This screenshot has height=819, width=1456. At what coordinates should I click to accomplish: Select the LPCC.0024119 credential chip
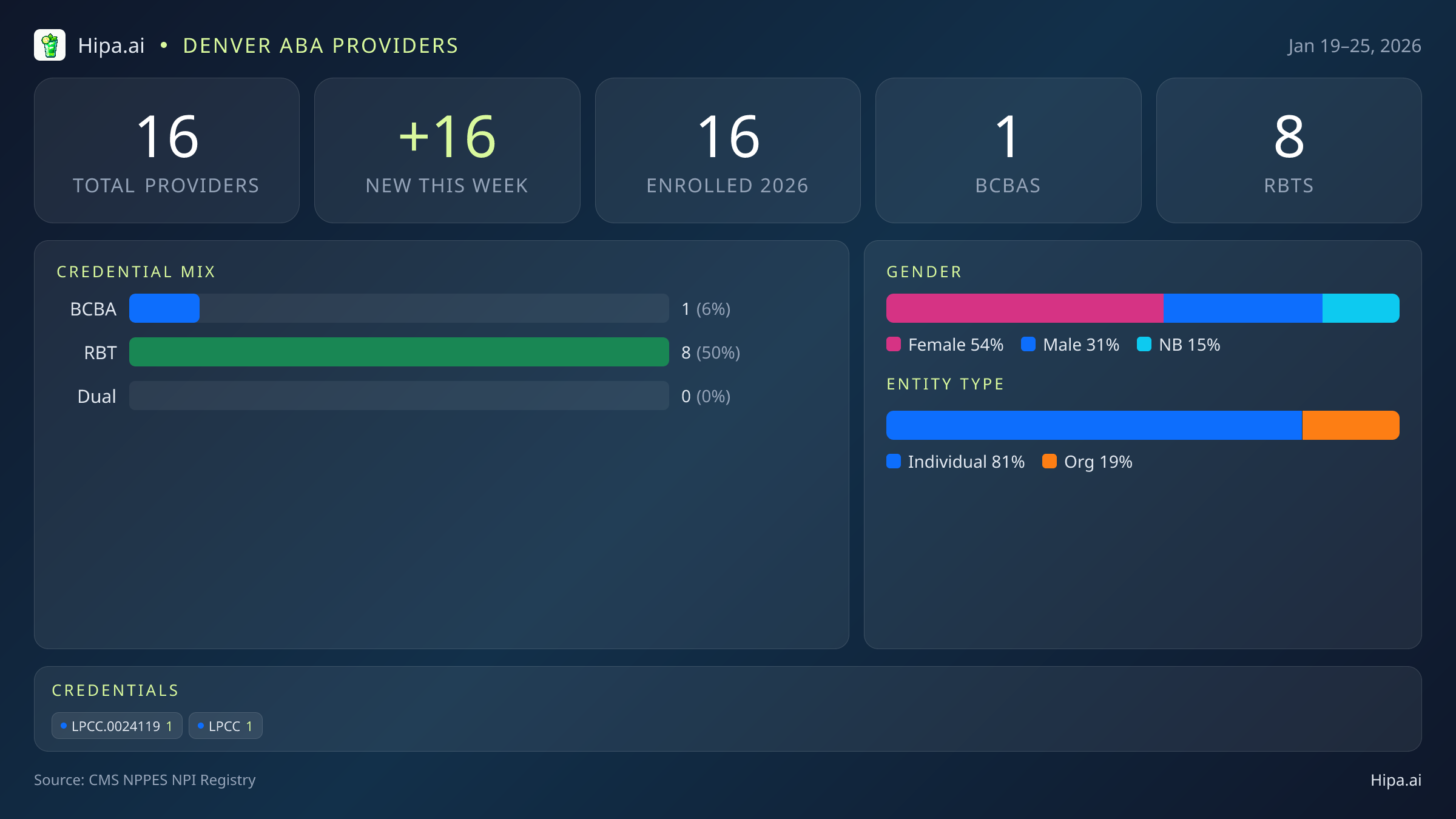[x=117, y=726]
